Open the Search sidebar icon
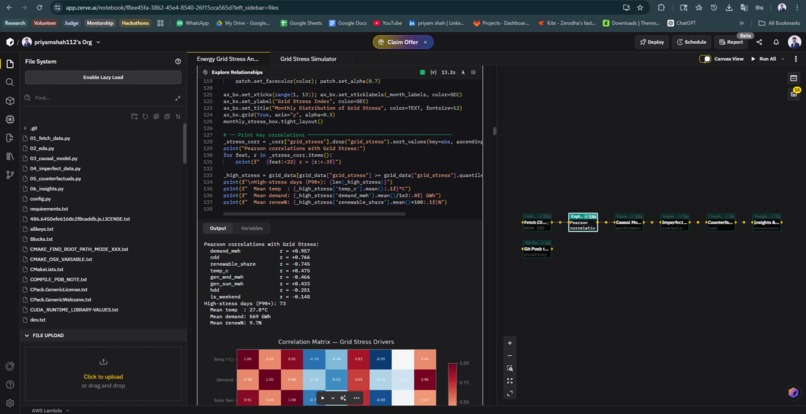This screenshot has height=414, width=806. [x=10, y=82]
